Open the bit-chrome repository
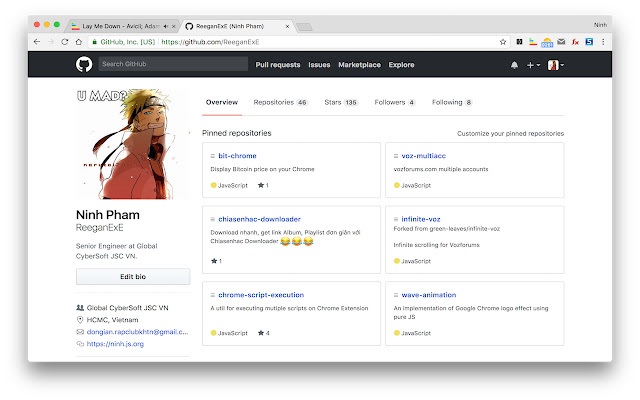Viewport: 640px width, 400px height. (237, 156)
